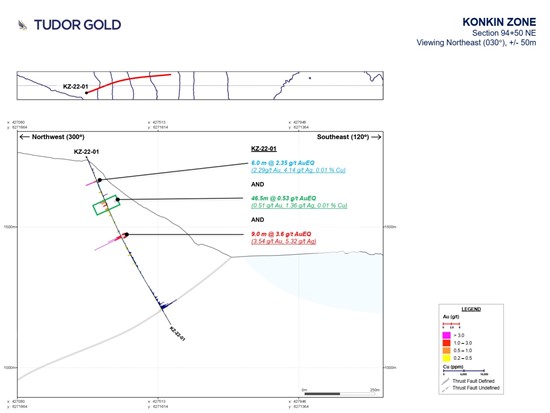Click the 1000m elevation label on left axis
Screen dimensions: 550x413
point(10,368)
